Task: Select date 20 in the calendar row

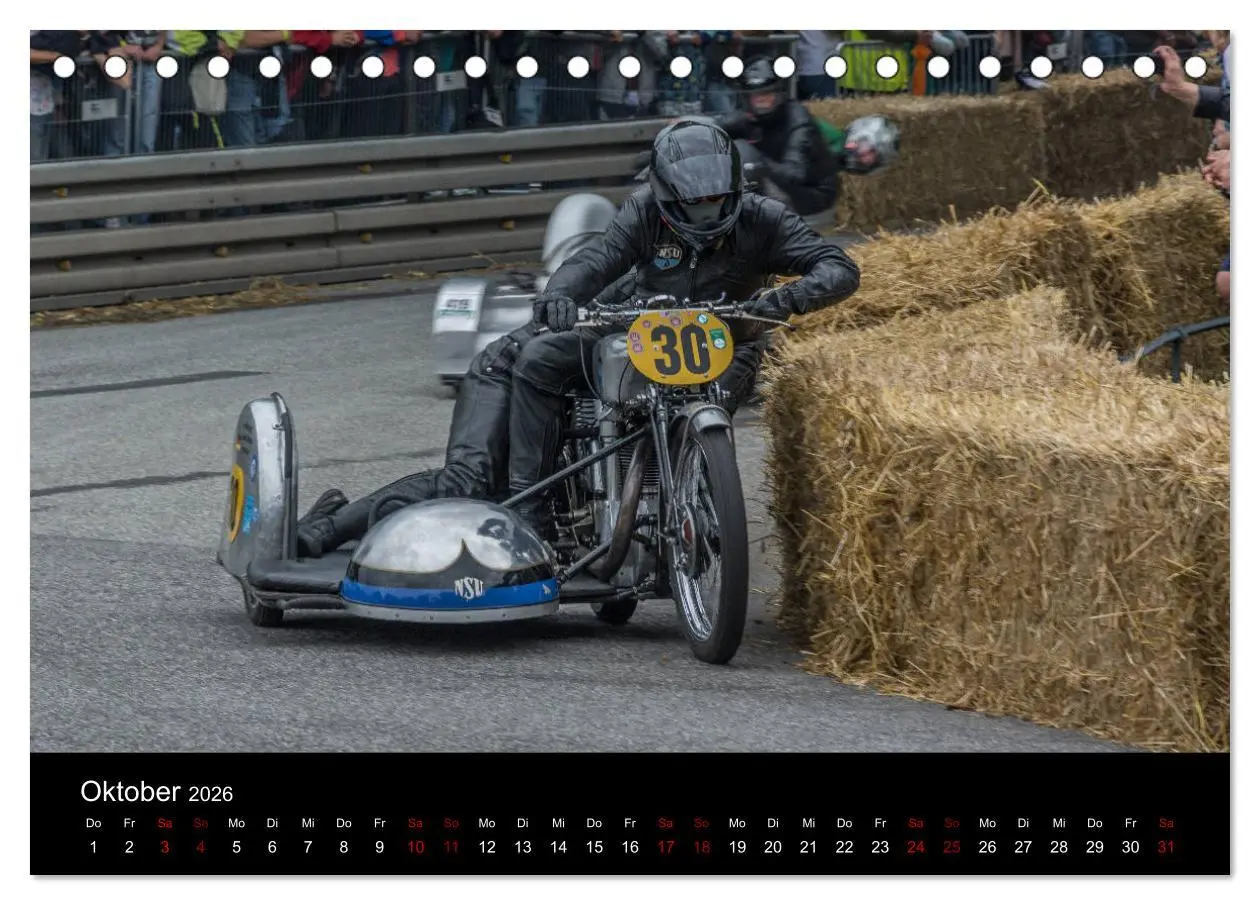Action: 773,847
